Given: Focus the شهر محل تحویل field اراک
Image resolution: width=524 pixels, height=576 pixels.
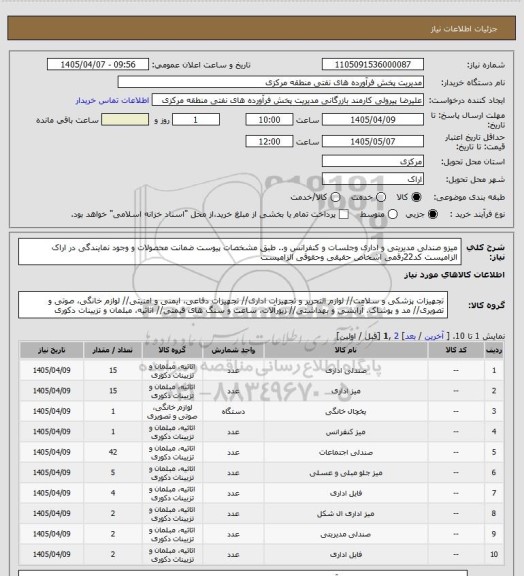Looking at the screenshot, I should (x=373, y=179).
